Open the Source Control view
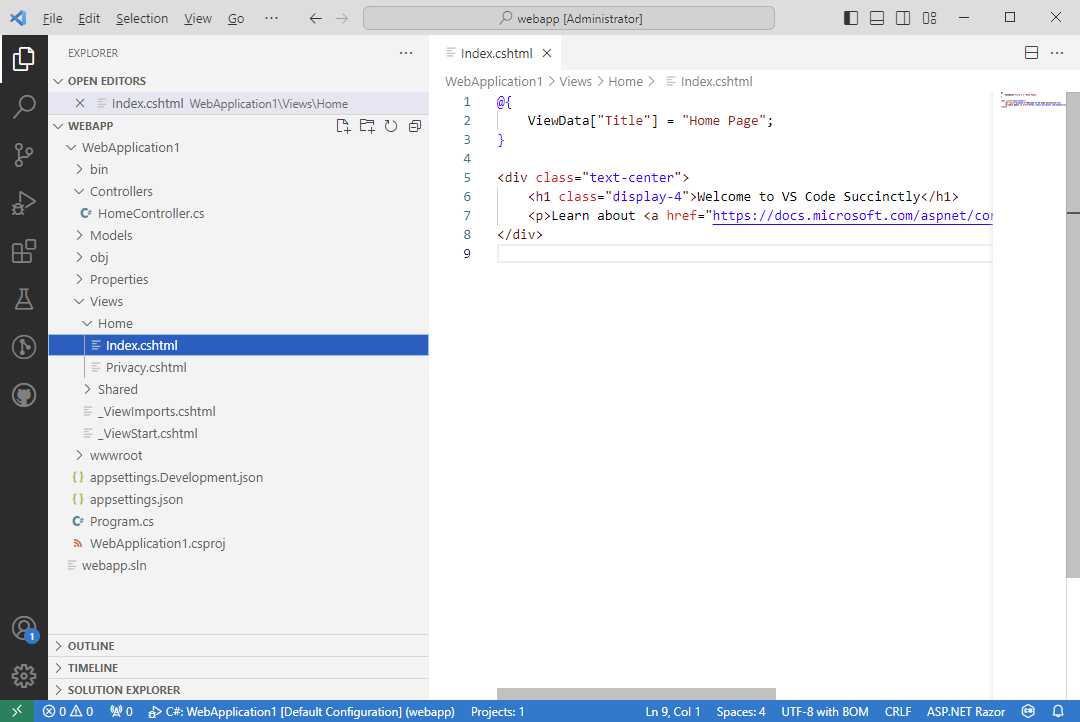This screenshot has height=722, width=1080. (23, 154)
